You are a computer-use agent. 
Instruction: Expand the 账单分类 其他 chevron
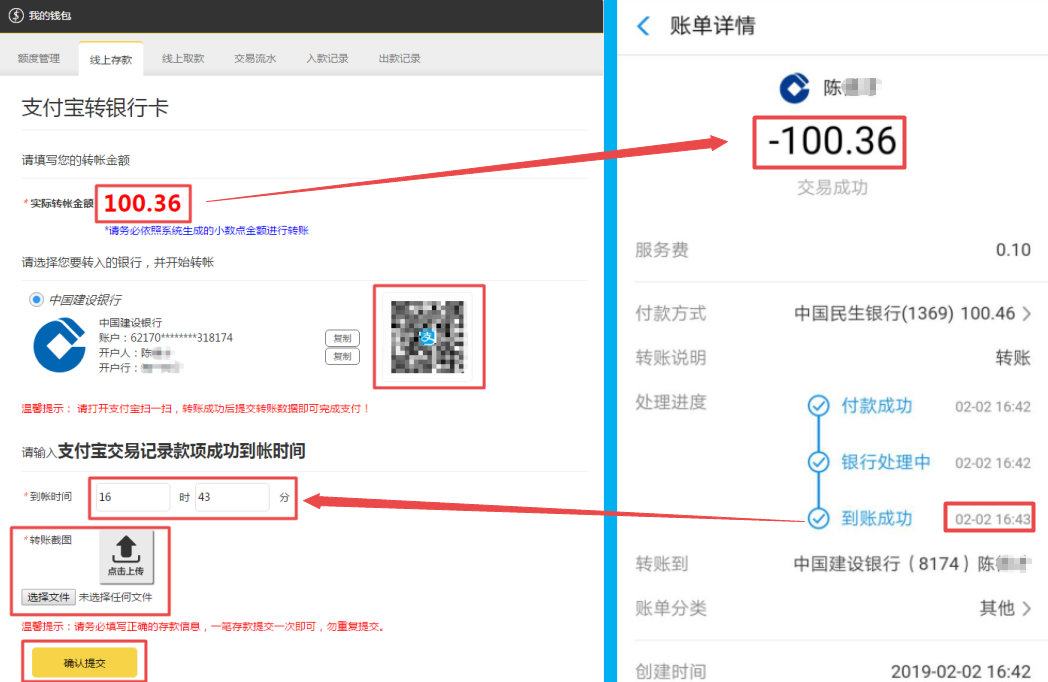[x=1027, y=608]
